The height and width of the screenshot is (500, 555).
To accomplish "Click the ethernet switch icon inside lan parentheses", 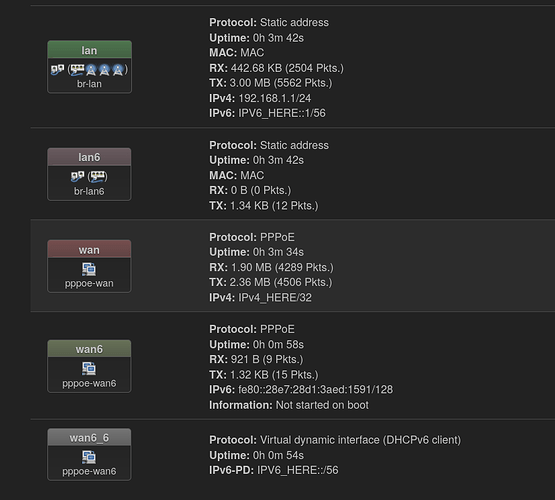I will (x=77, y=70).
